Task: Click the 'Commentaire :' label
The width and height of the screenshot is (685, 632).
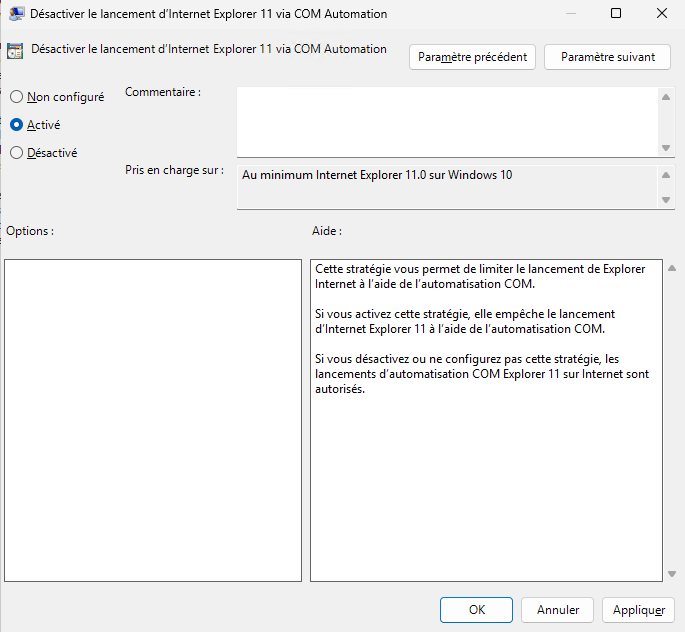Action: point(163,92)
